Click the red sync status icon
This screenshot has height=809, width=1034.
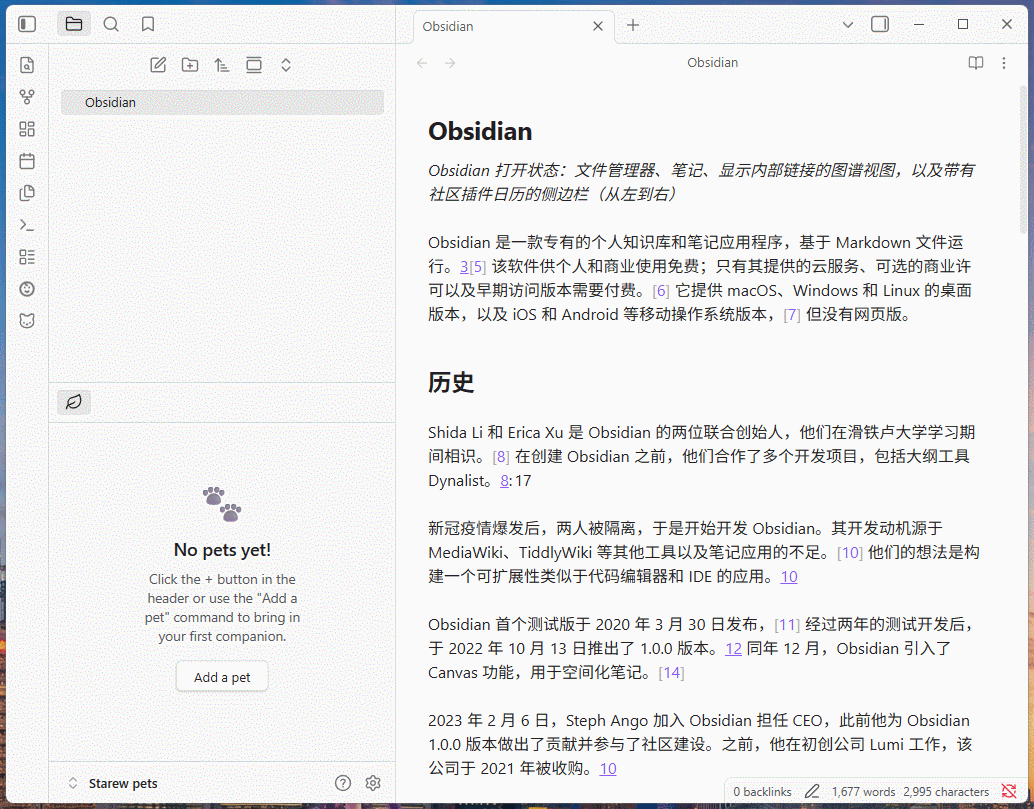click(1009, 791)
